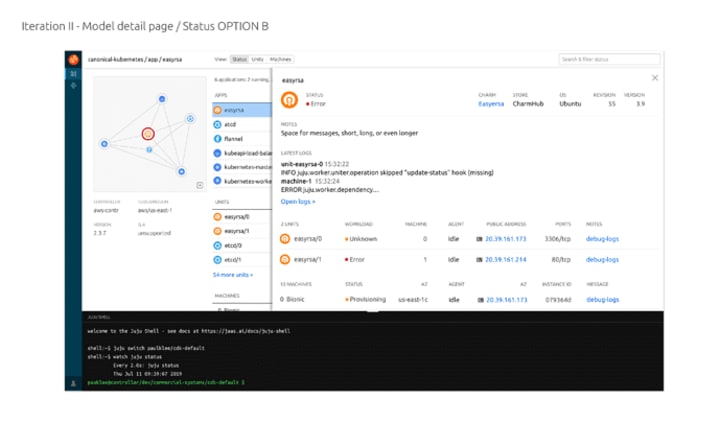Click the Juju Shell header bar
This screenshot has width=720, height=423.
pos(373,317)
